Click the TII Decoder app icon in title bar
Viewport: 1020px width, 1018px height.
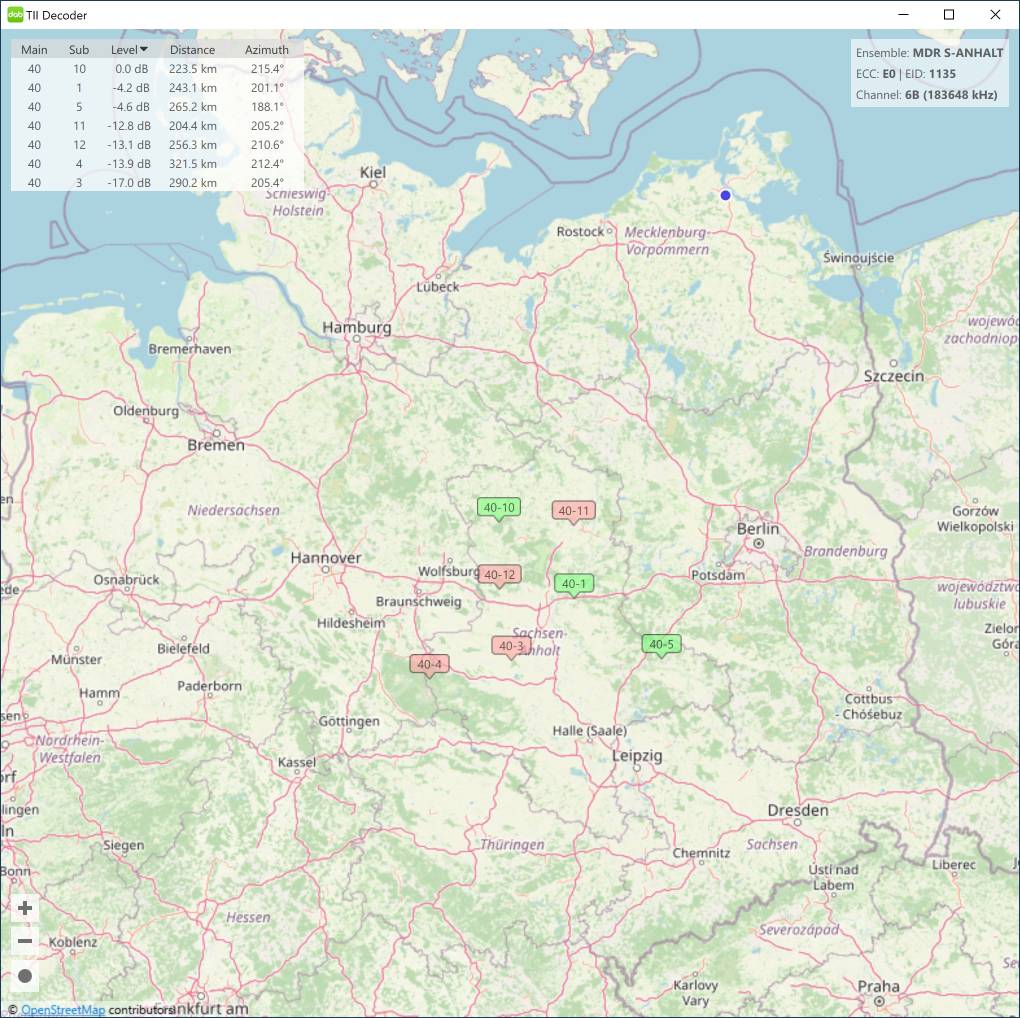coord(15,15)
